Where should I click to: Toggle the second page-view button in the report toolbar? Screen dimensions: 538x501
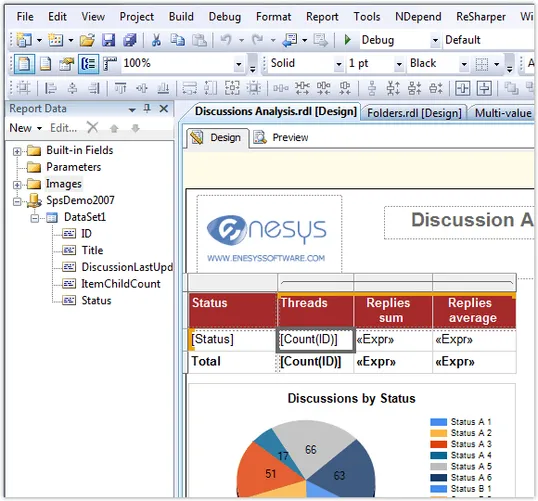tap(45, 64)
